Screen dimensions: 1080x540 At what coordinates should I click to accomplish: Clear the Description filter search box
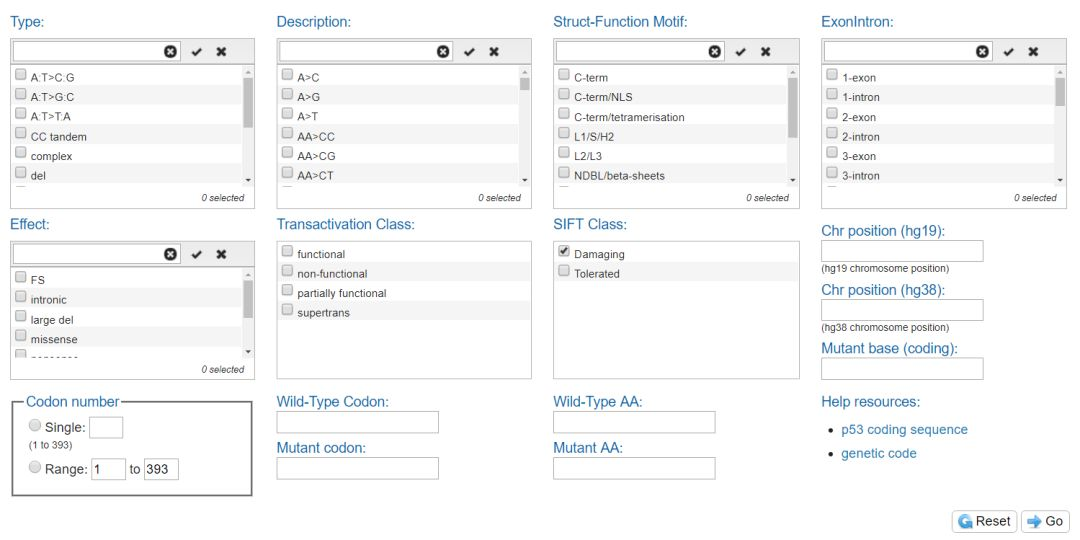(443, 51)
